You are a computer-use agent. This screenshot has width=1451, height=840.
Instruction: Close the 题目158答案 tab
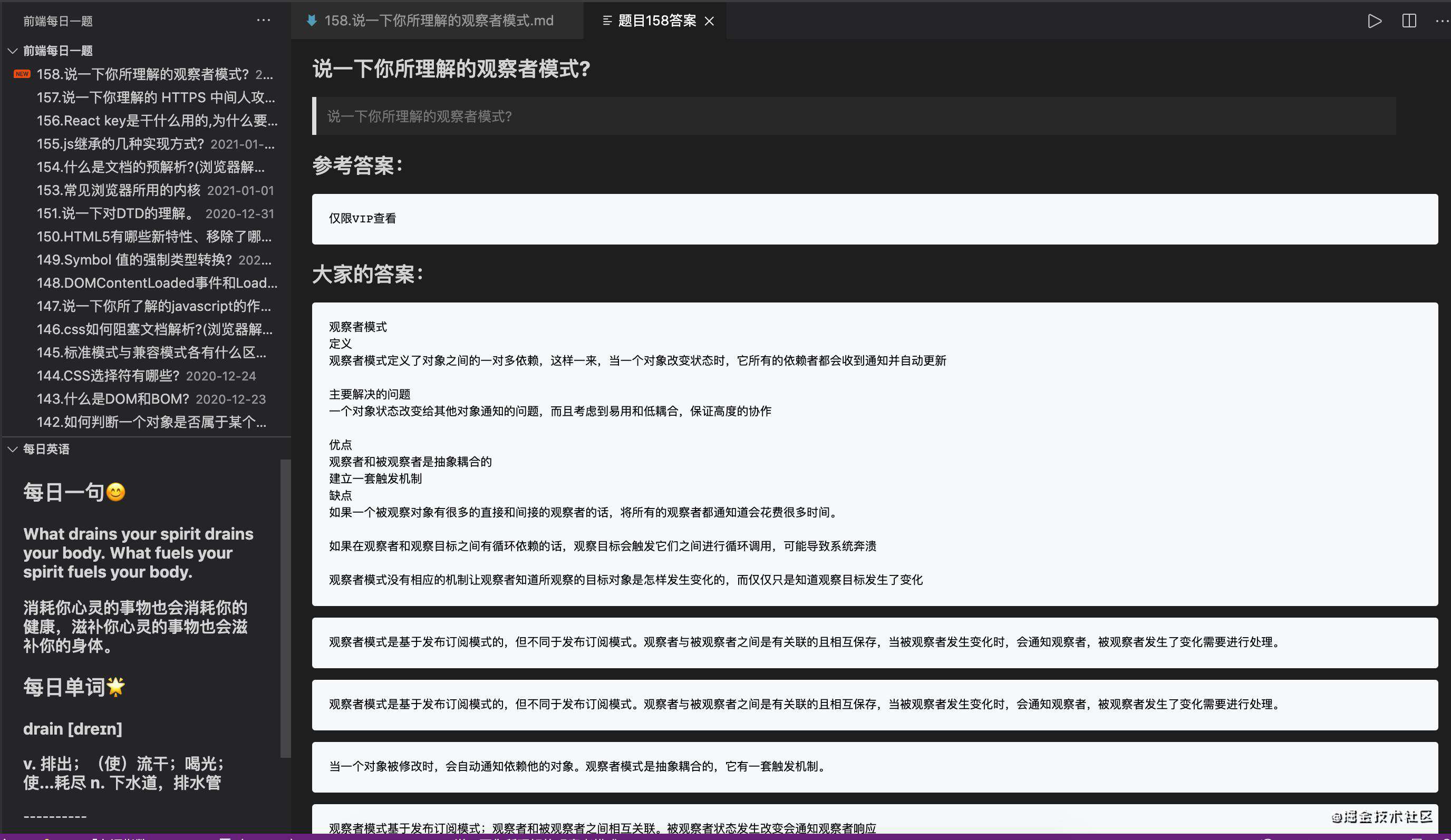[709, 21]
